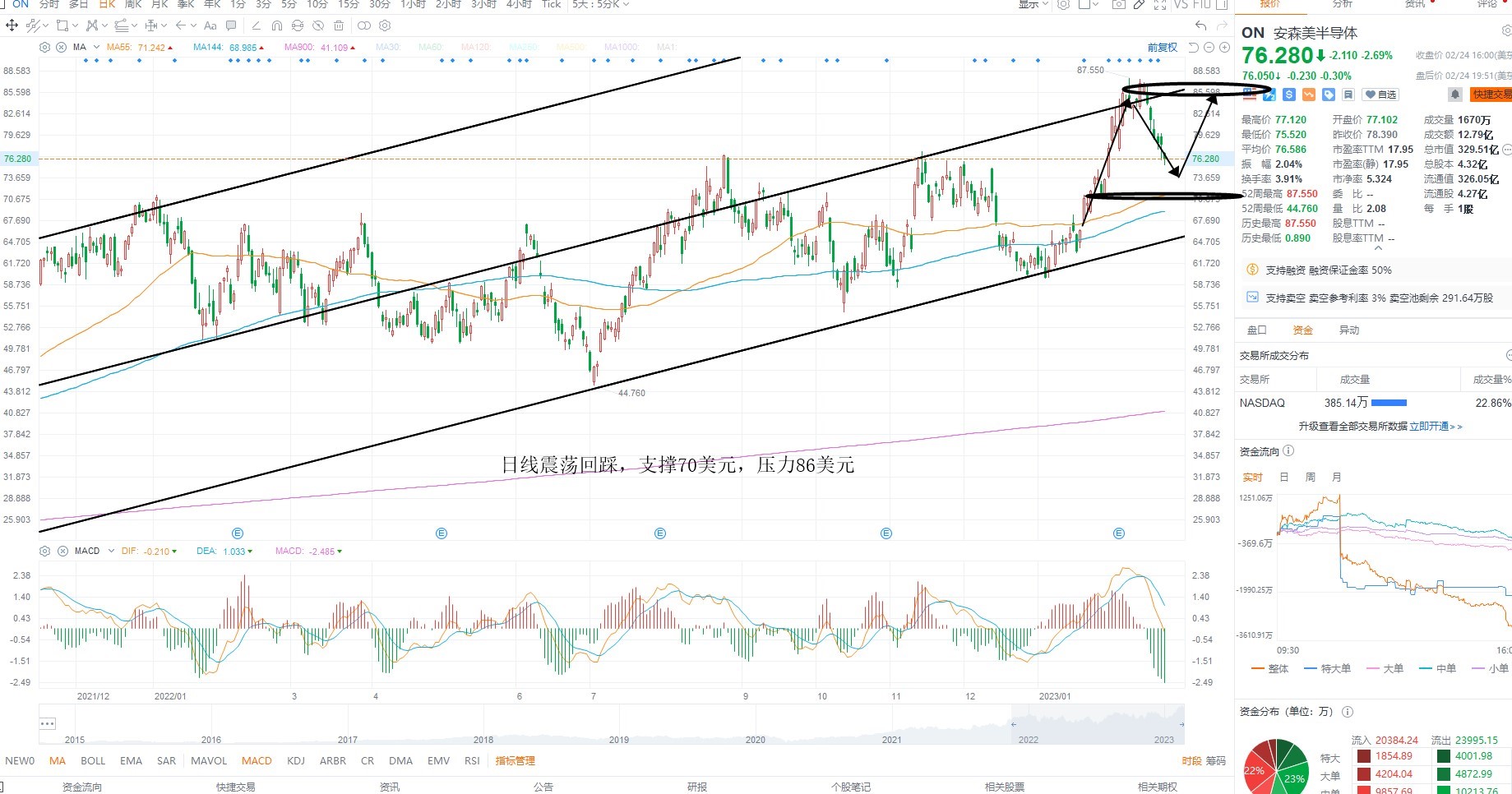Viewport: 1512px width, 794px height.
Task: Open the 5天:5分K period dropdown
Action: pyautogui.click(x=600, y=4)
